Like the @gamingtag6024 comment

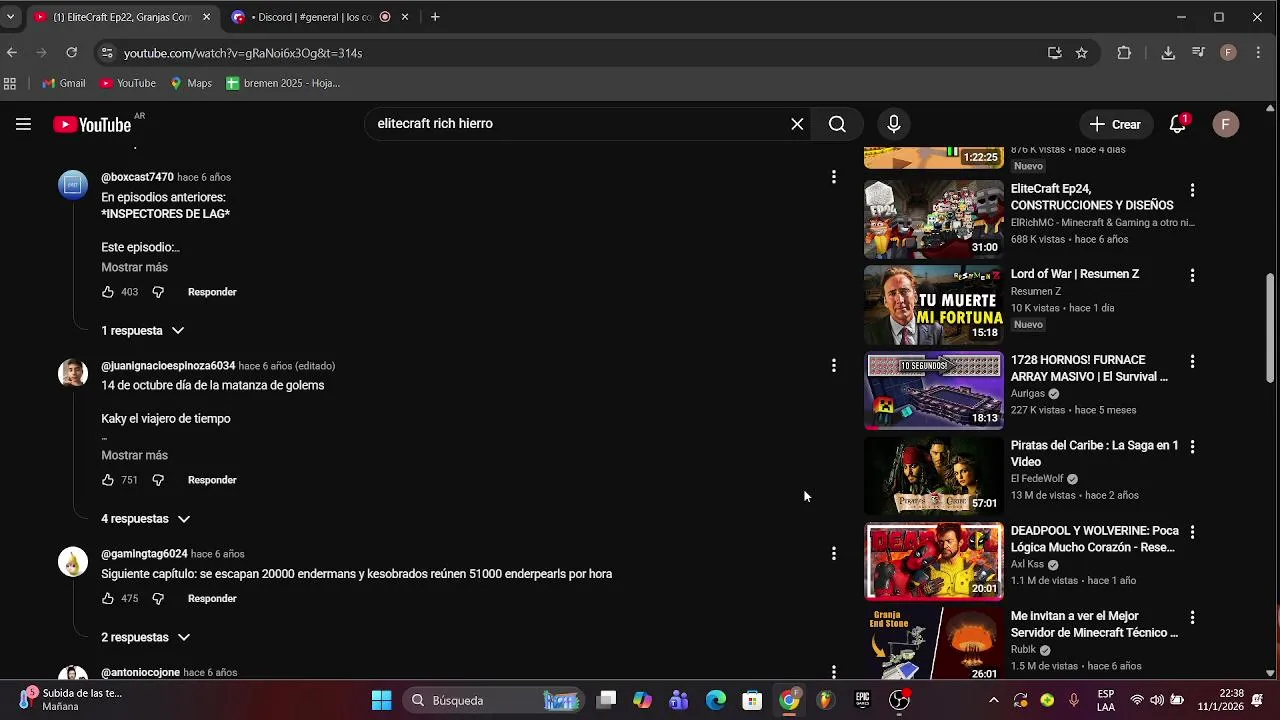click(x=108, y=598)
